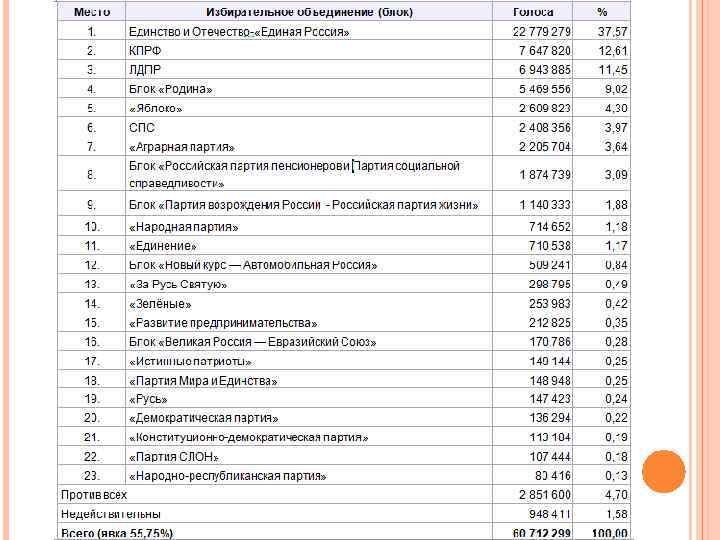Click the percentage '3,97'
Screen dimensions: 720x540
coord(616,128)
